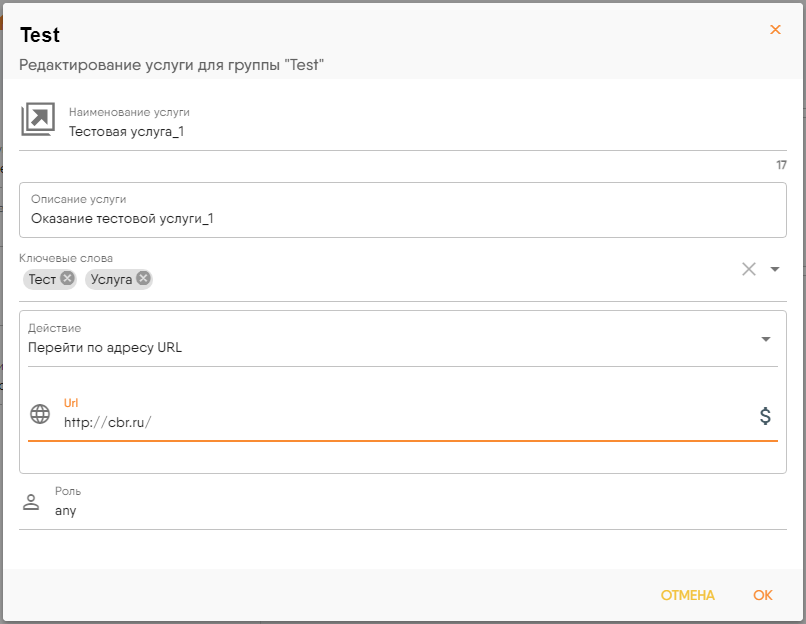Click the service icon beside the name field
Screen dimensions: 806x624
coord(38,120)
